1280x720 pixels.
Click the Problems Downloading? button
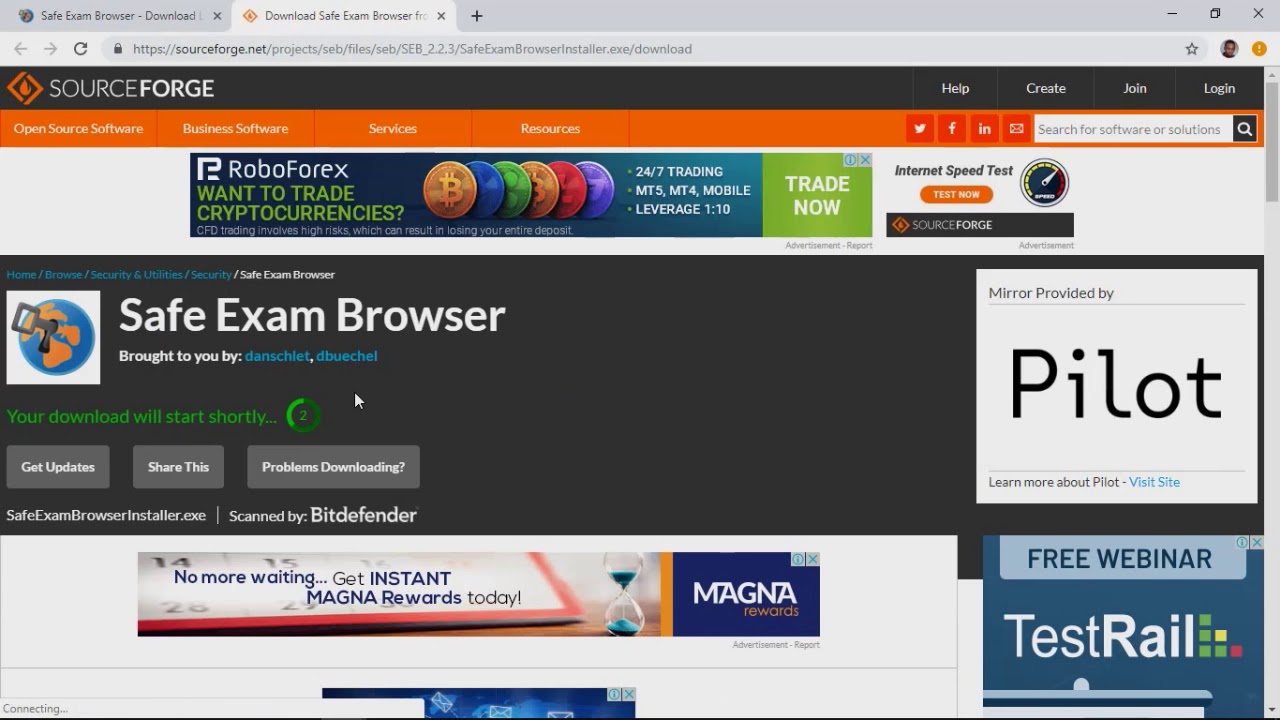tap(333, 467)
